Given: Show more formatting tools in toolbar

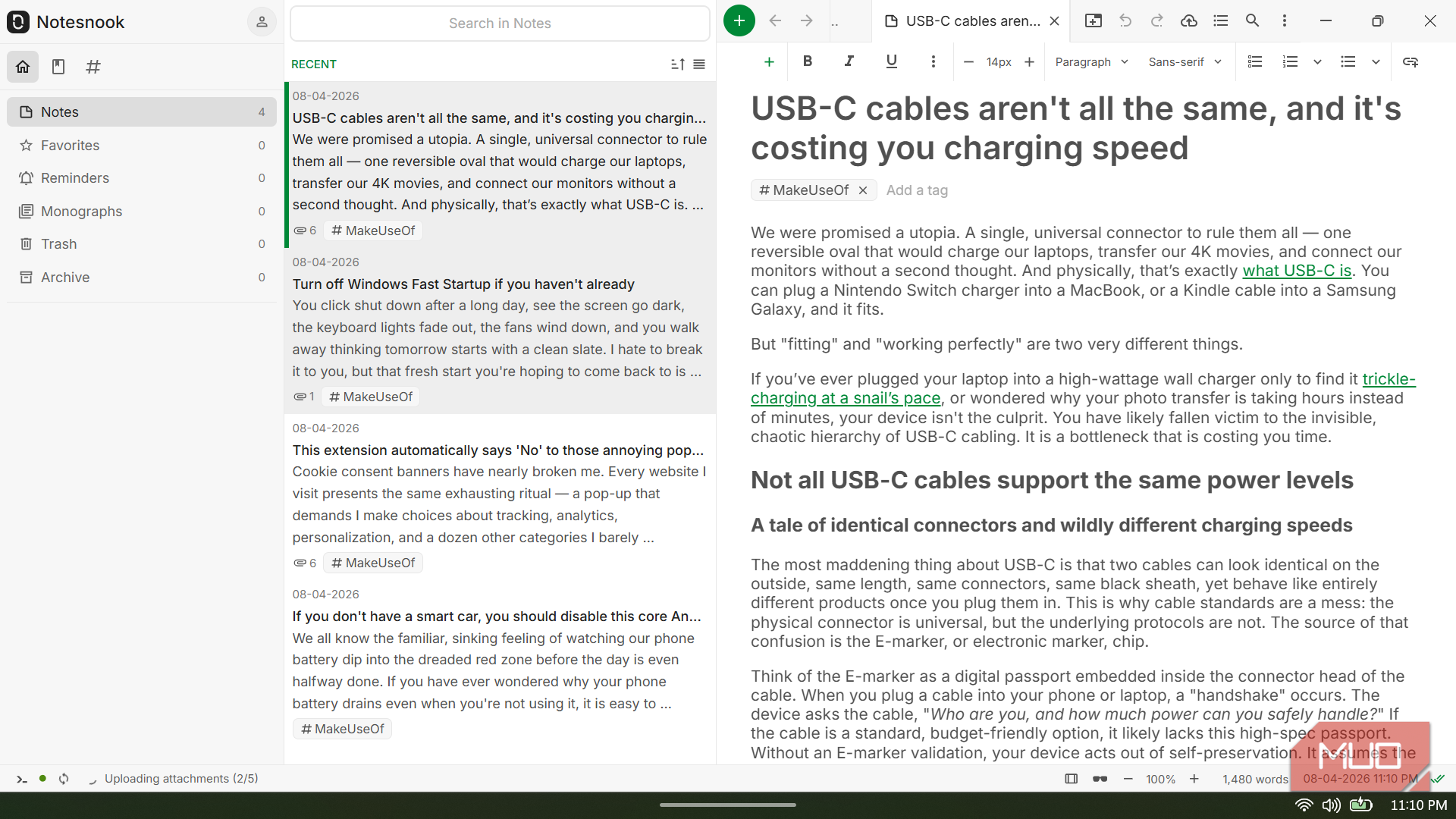Looking at the screenshot, I should click(x=934, y=61).
